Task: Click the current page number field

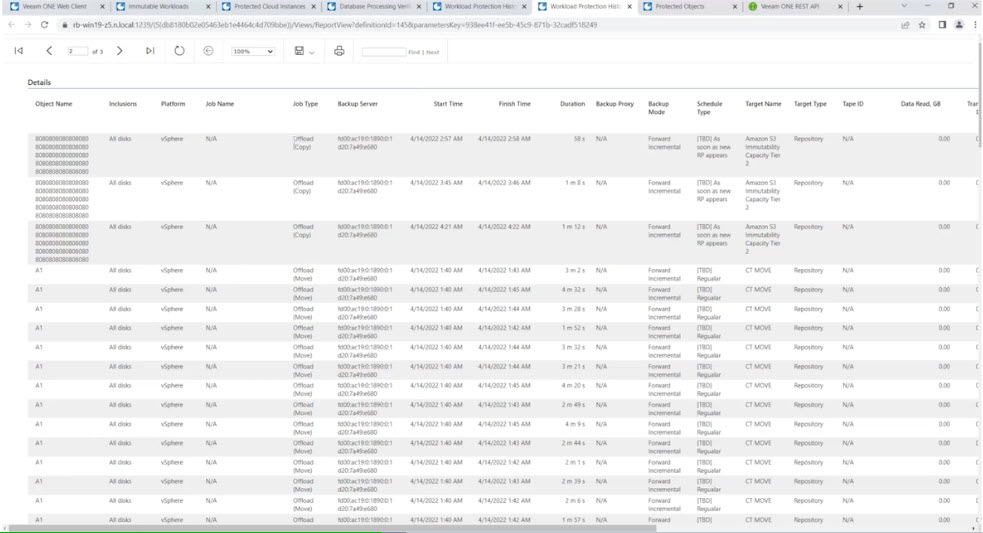Action: click(x=77, y=51)
